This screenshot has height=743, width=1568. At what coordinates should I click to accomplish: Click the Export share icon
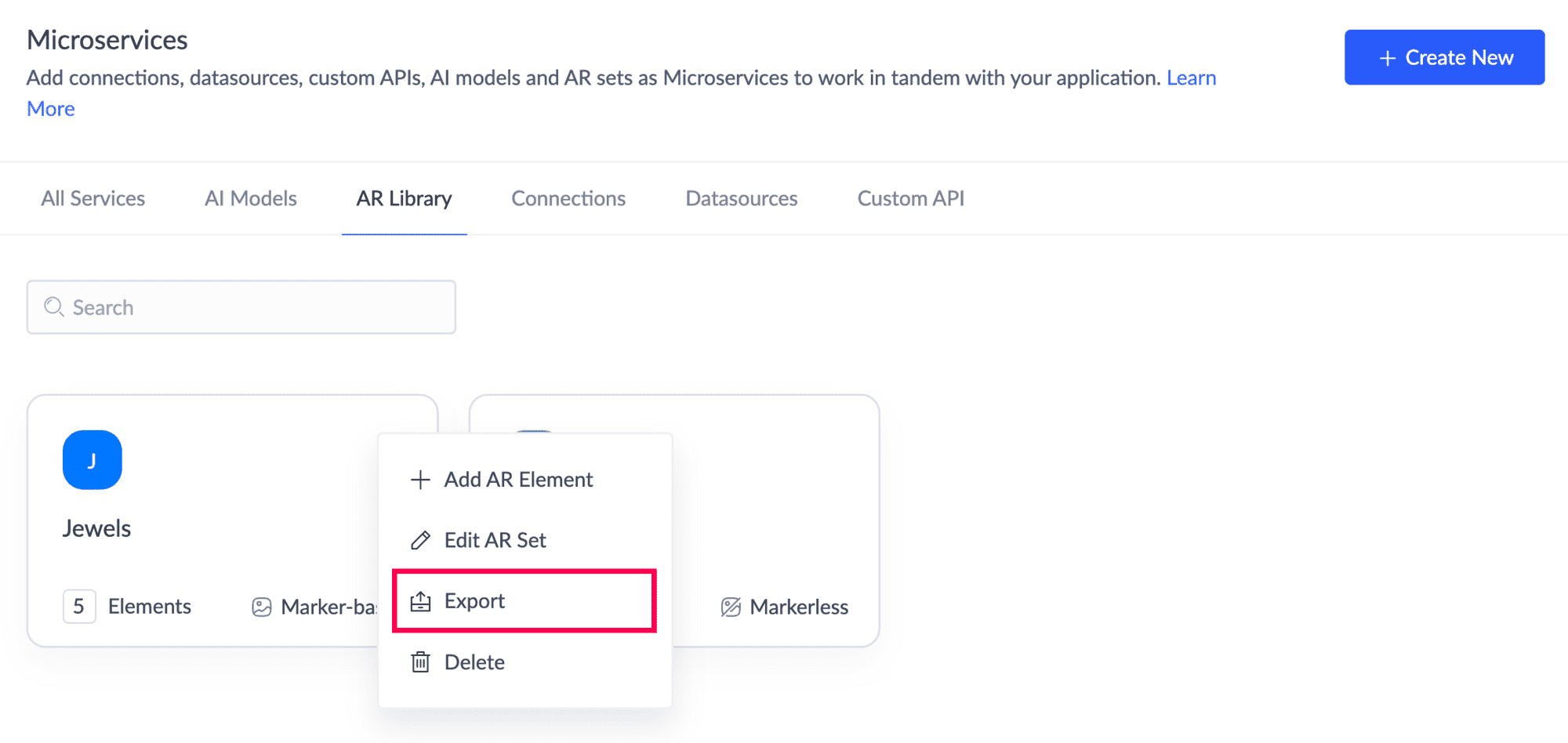coord(420,601)
